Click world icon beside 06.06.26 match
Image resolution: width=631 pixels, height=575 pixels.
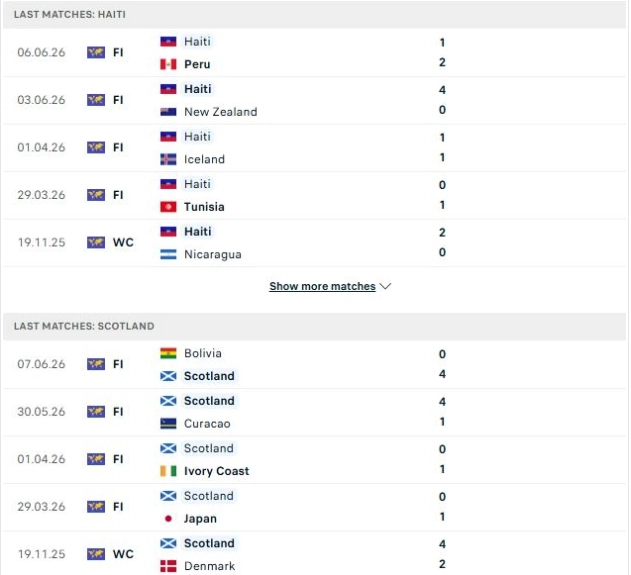coord(96,52)
